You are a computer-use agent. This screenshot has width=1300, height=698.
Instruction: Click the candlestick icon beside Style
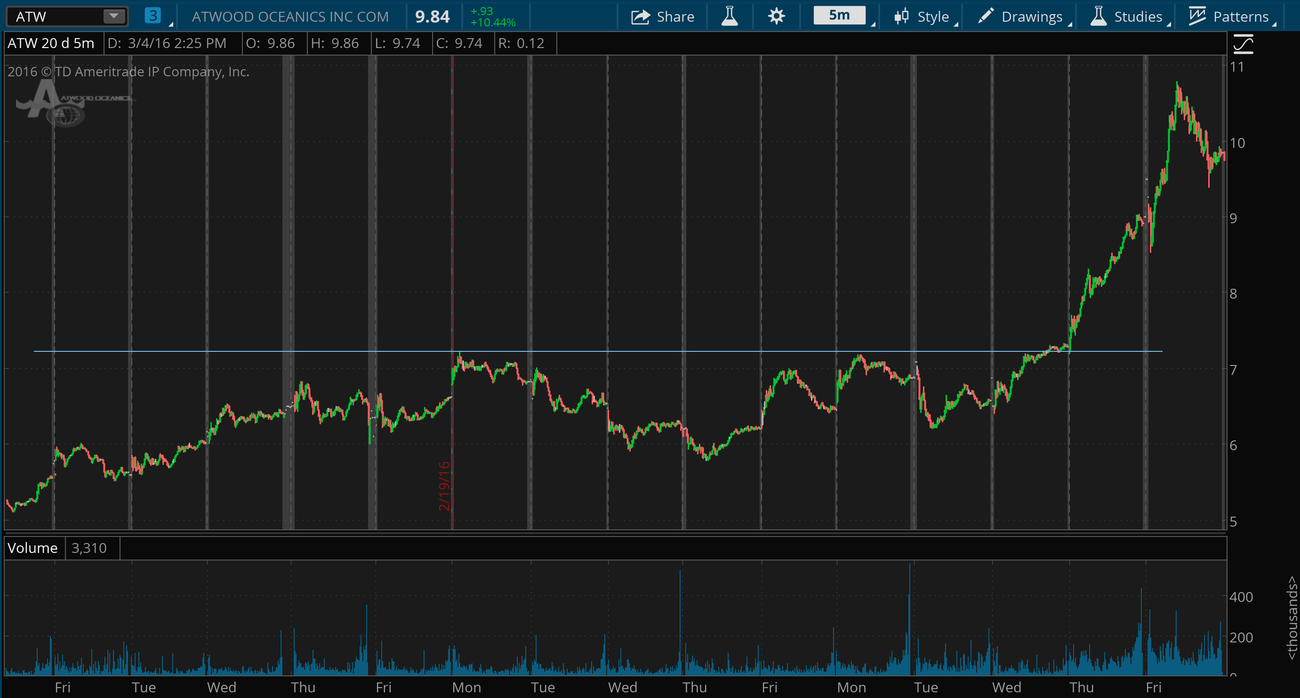click(x=902, y=16)
